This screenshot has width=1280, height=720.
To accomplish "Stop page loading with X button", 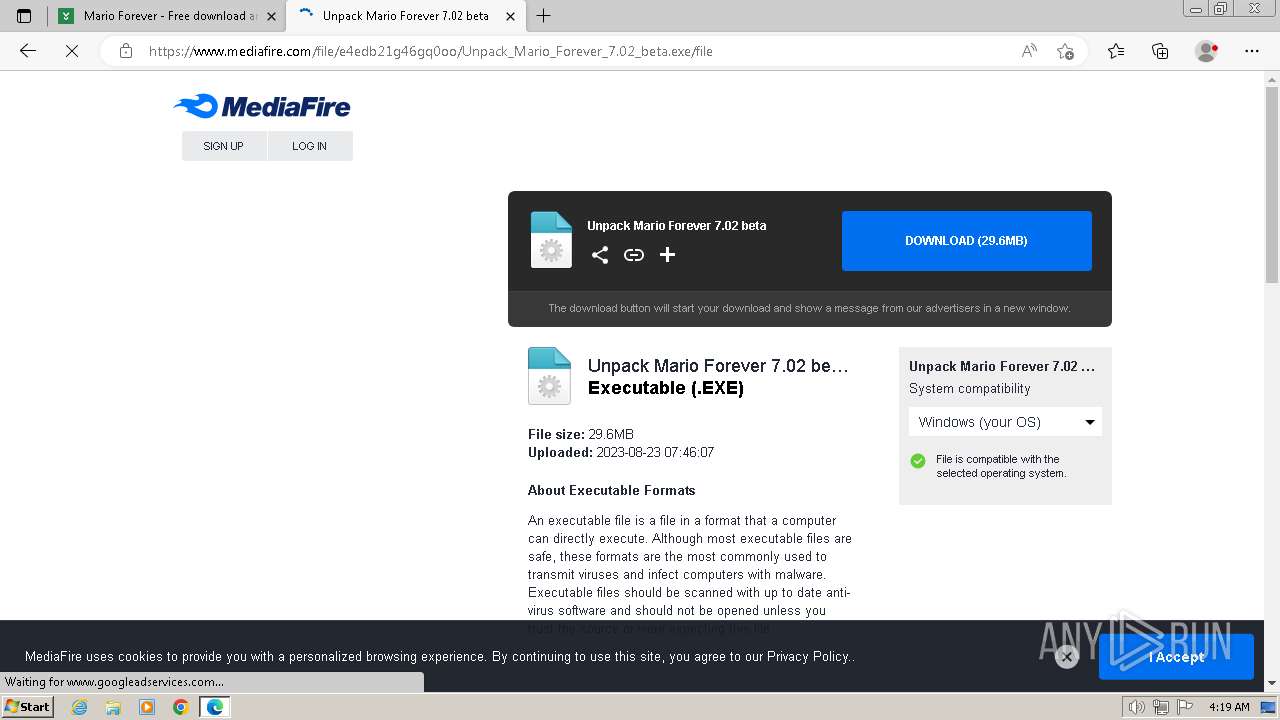I will (x=72, y=51).
